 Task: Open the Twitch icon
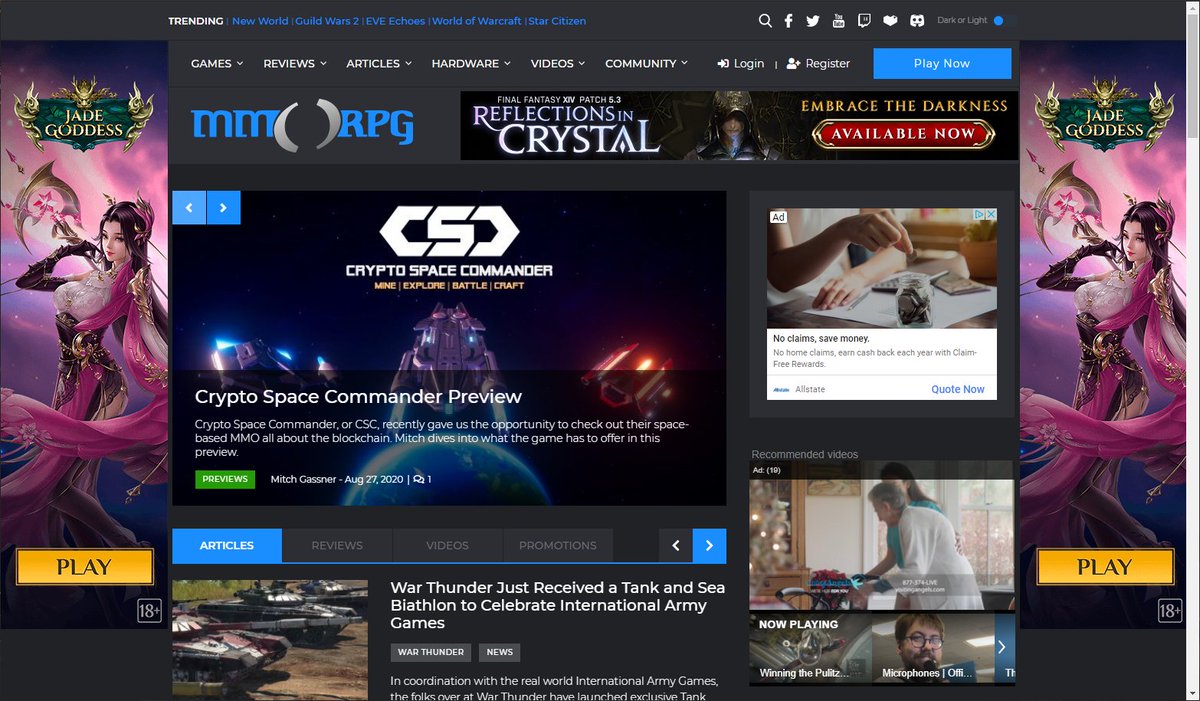coord(864,21)
